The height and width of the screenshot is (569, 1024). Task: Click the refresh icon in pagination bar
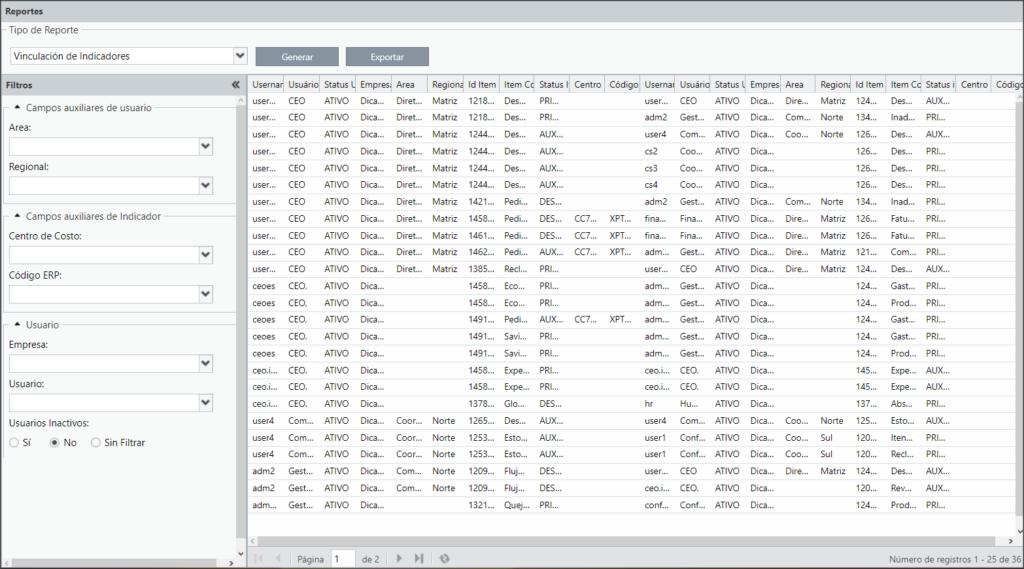coord(445,559)
